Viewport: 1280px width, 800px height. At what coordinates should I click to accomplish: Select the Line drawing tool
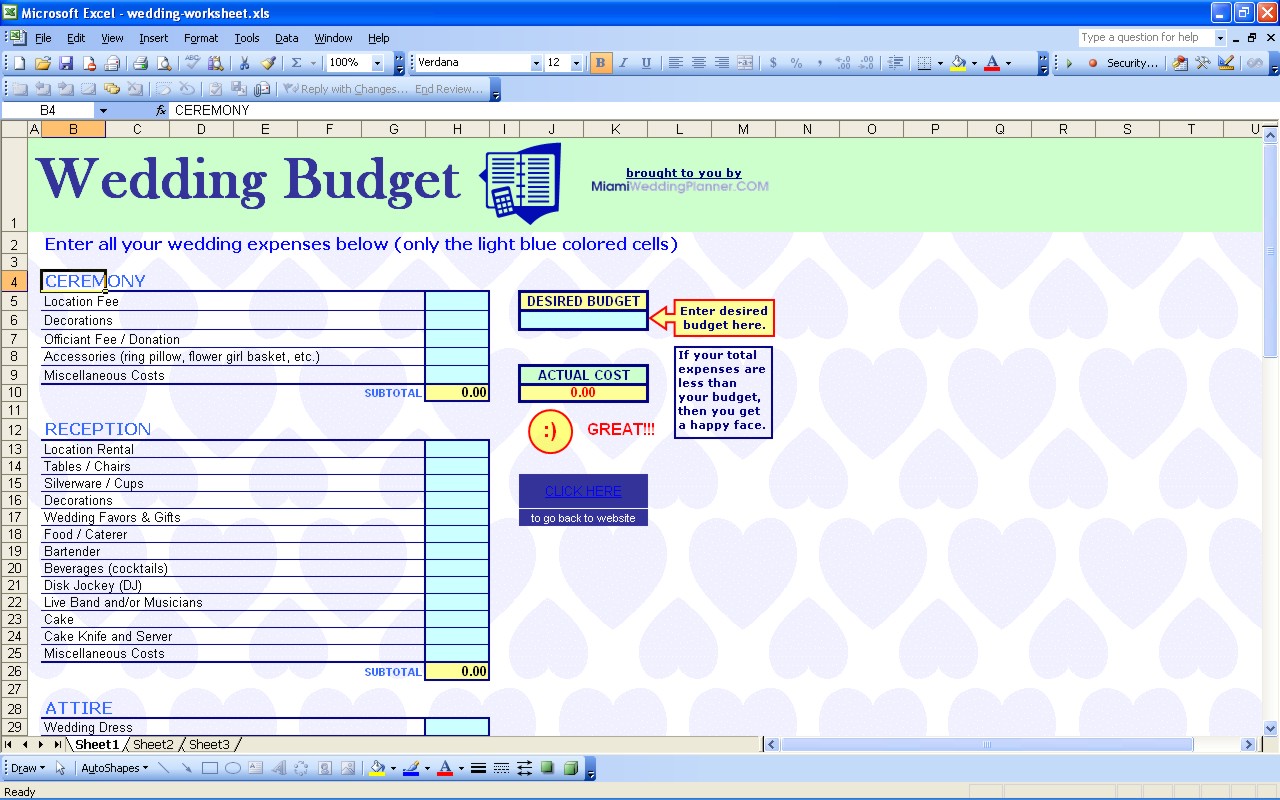[x=164, y=768]
